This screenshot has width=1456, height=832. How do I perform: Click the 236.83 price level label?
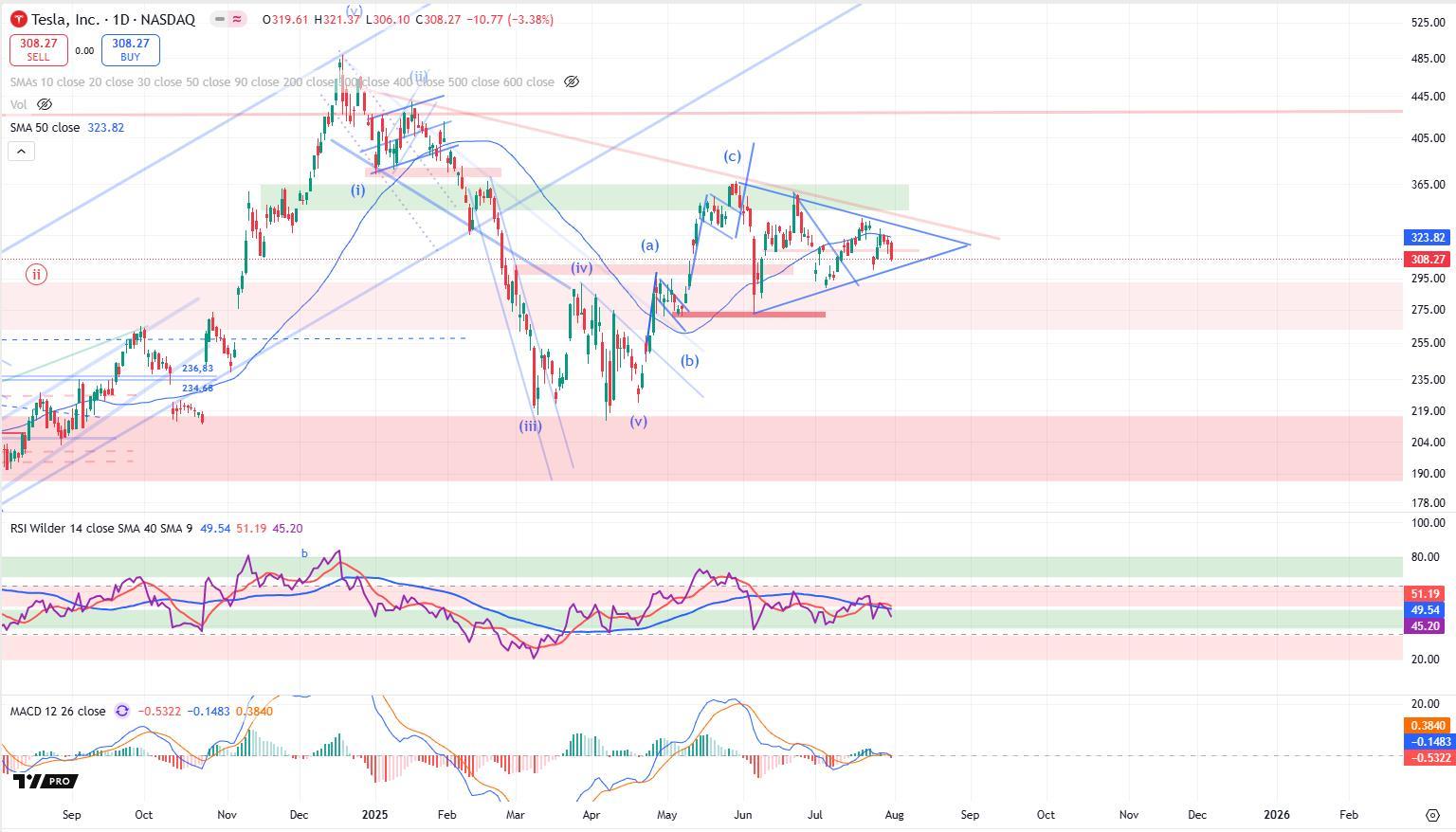click(x=198, y=369)
